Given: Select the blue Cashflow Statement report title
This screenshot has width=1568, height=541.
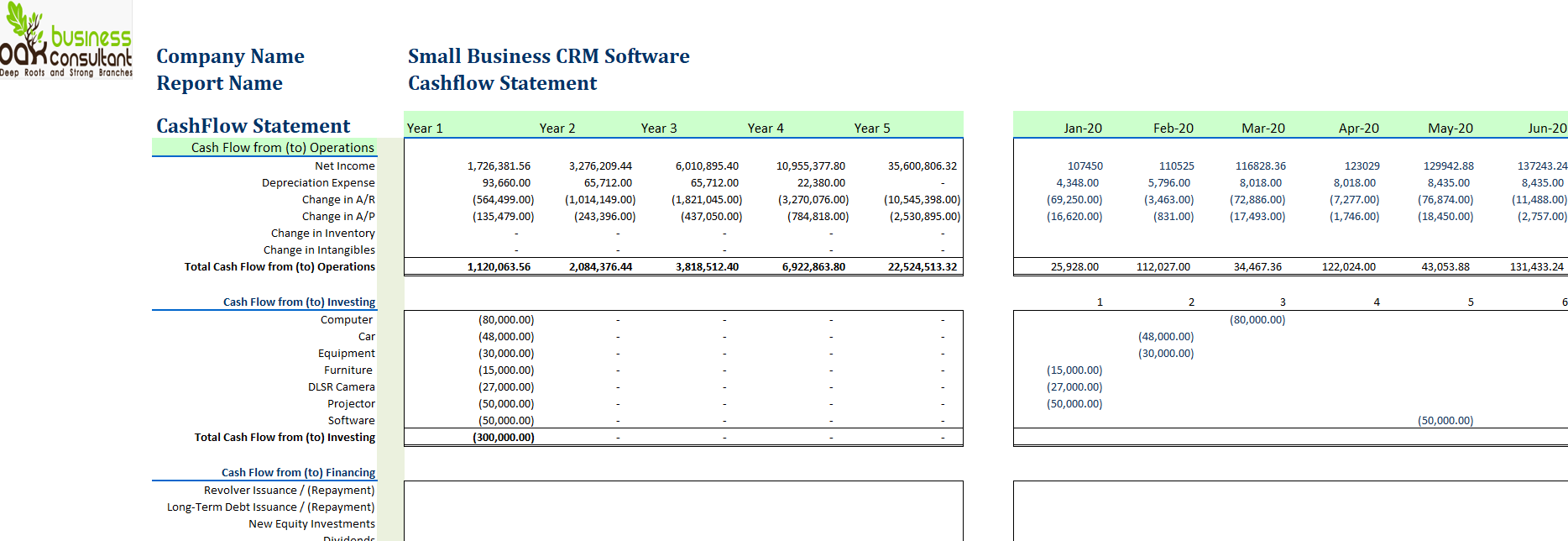Looking at the screenshot, I should pos(502,83).
